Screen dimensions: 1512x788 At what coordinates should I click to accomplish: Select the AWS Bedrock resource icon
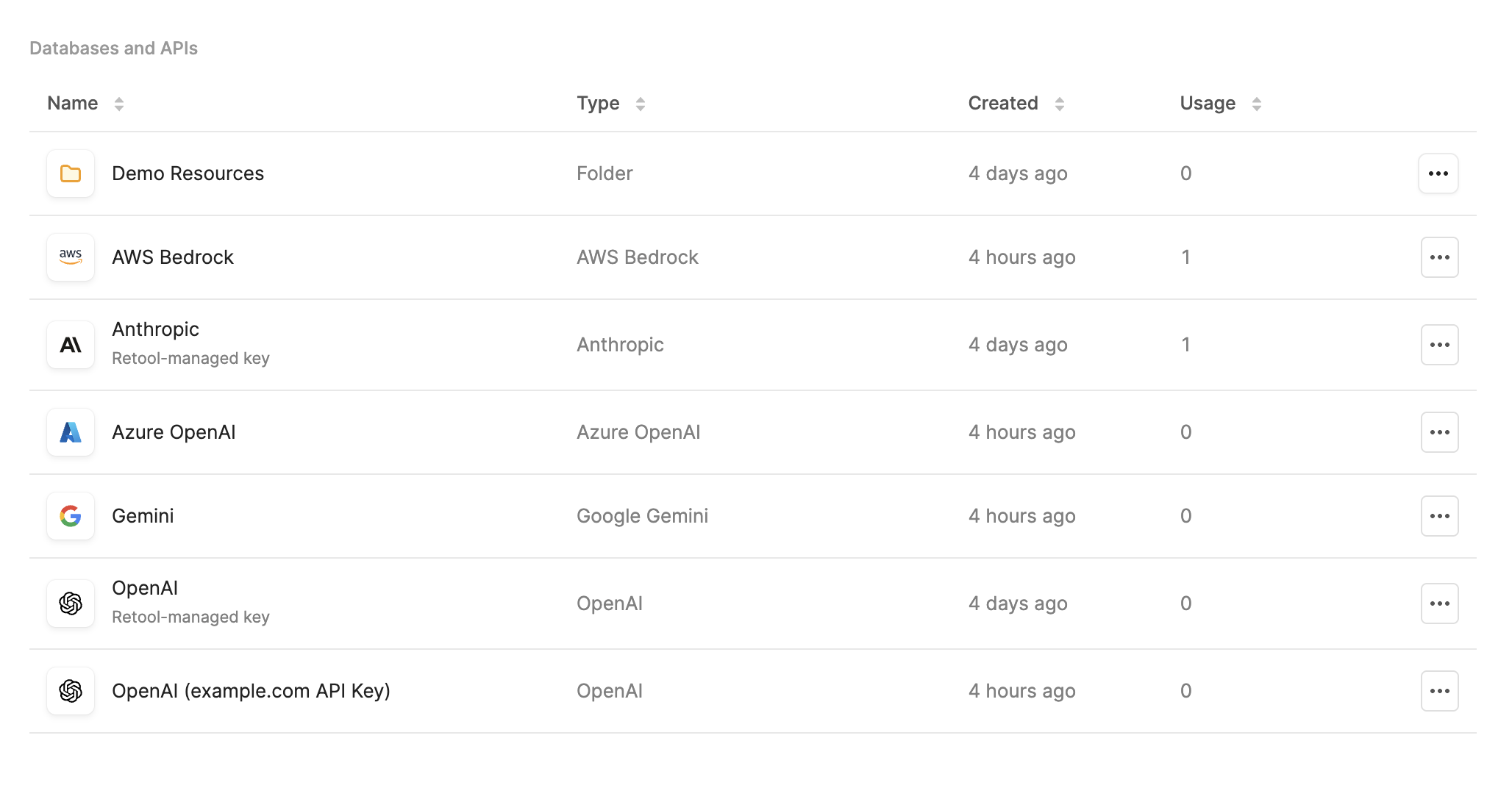point(71,257)
